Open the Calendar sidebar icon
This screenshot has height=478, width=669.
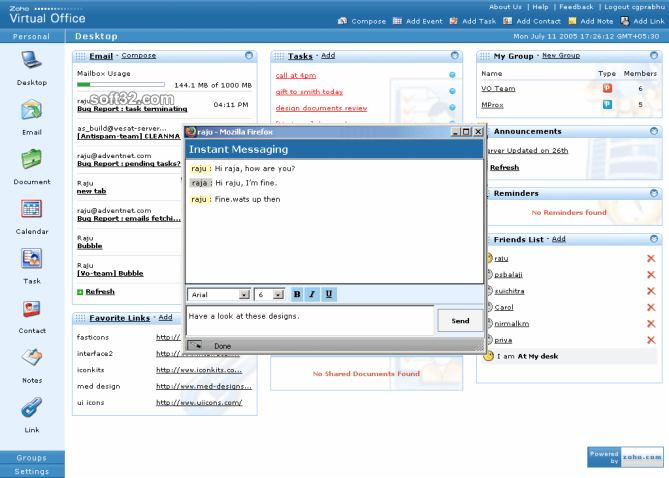pos(32,209)
